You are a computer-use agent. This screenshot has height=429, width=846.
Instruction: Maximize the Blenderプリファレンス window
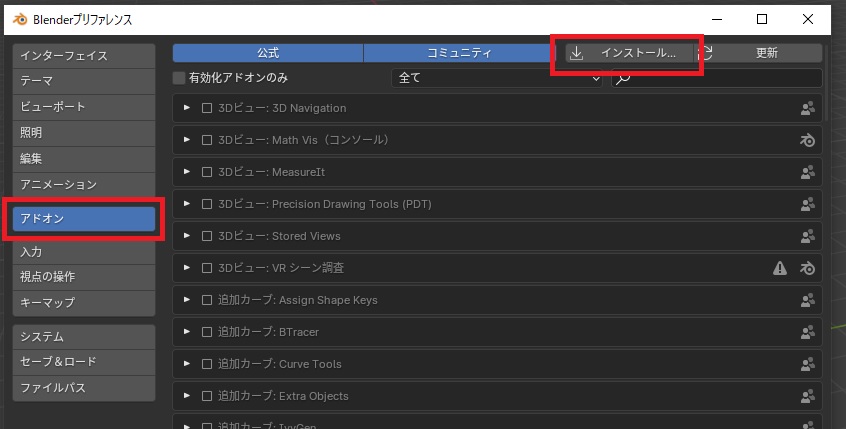click(x=762, y=19)
